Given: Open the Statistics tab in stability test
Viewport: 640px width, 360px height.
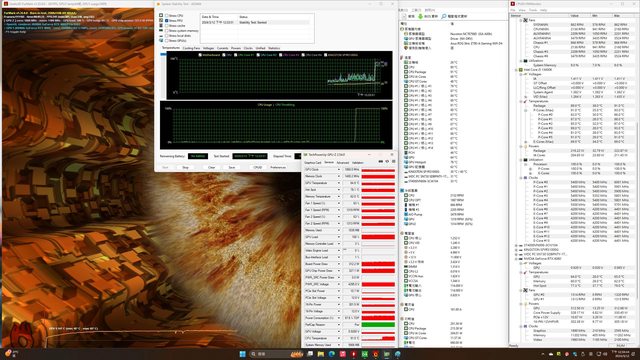Looking at the screenshot, I should tap(274, 48).
